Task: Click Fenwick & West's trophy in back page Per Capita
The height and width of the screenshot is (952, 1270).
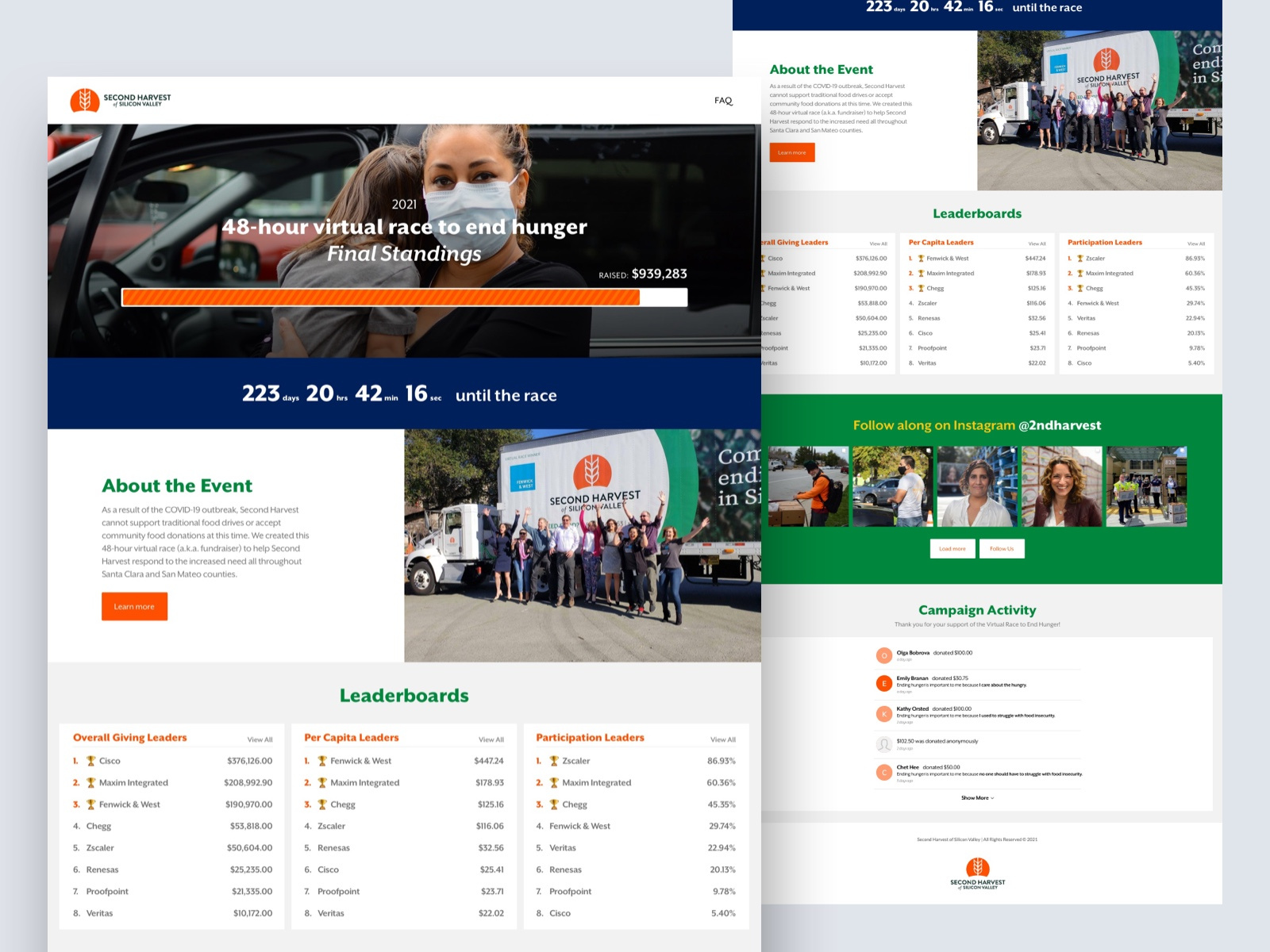Action: pos(921,259)
